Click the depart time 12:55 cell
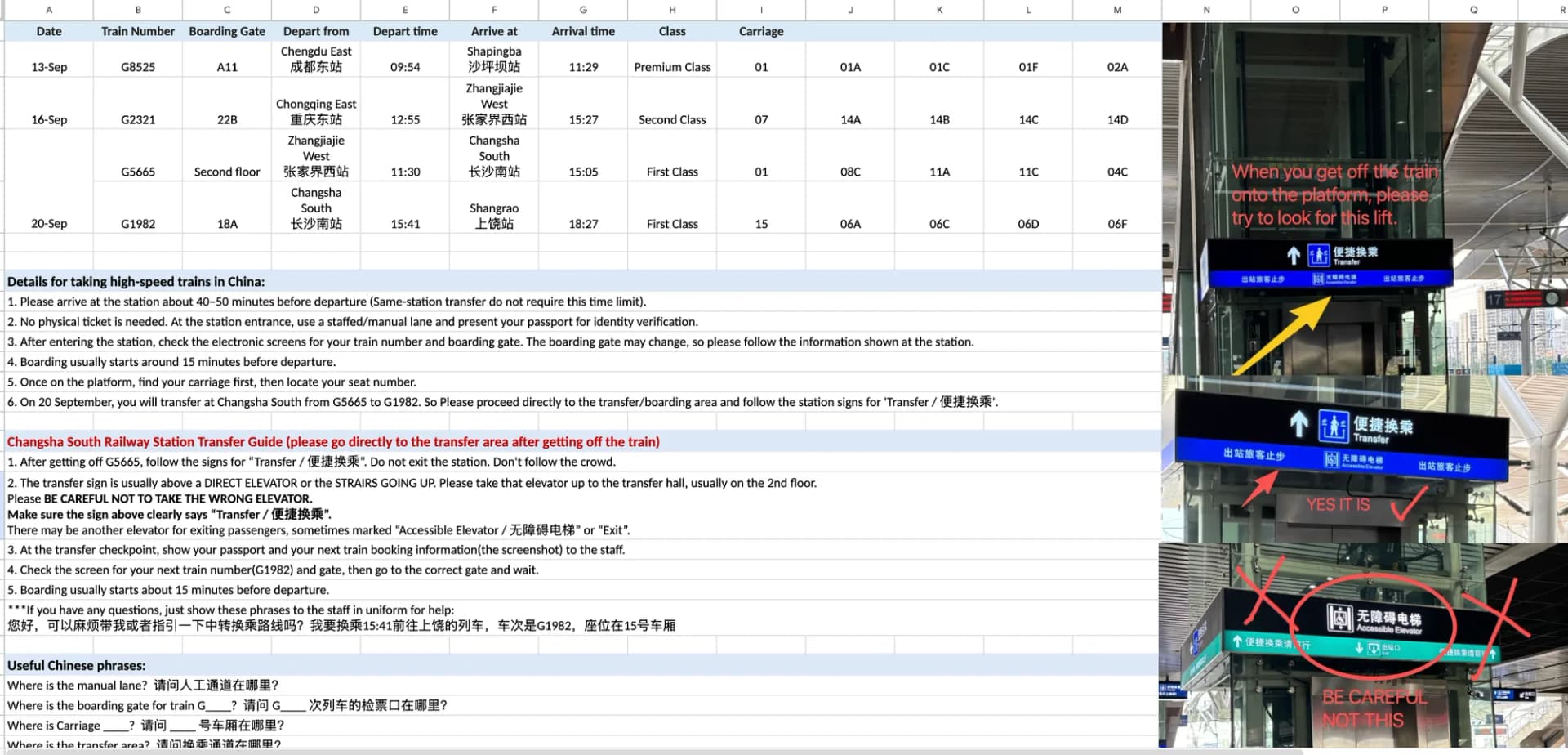Image resolution: width=1568 pixels, height=755 pixels. click(405, 103)
